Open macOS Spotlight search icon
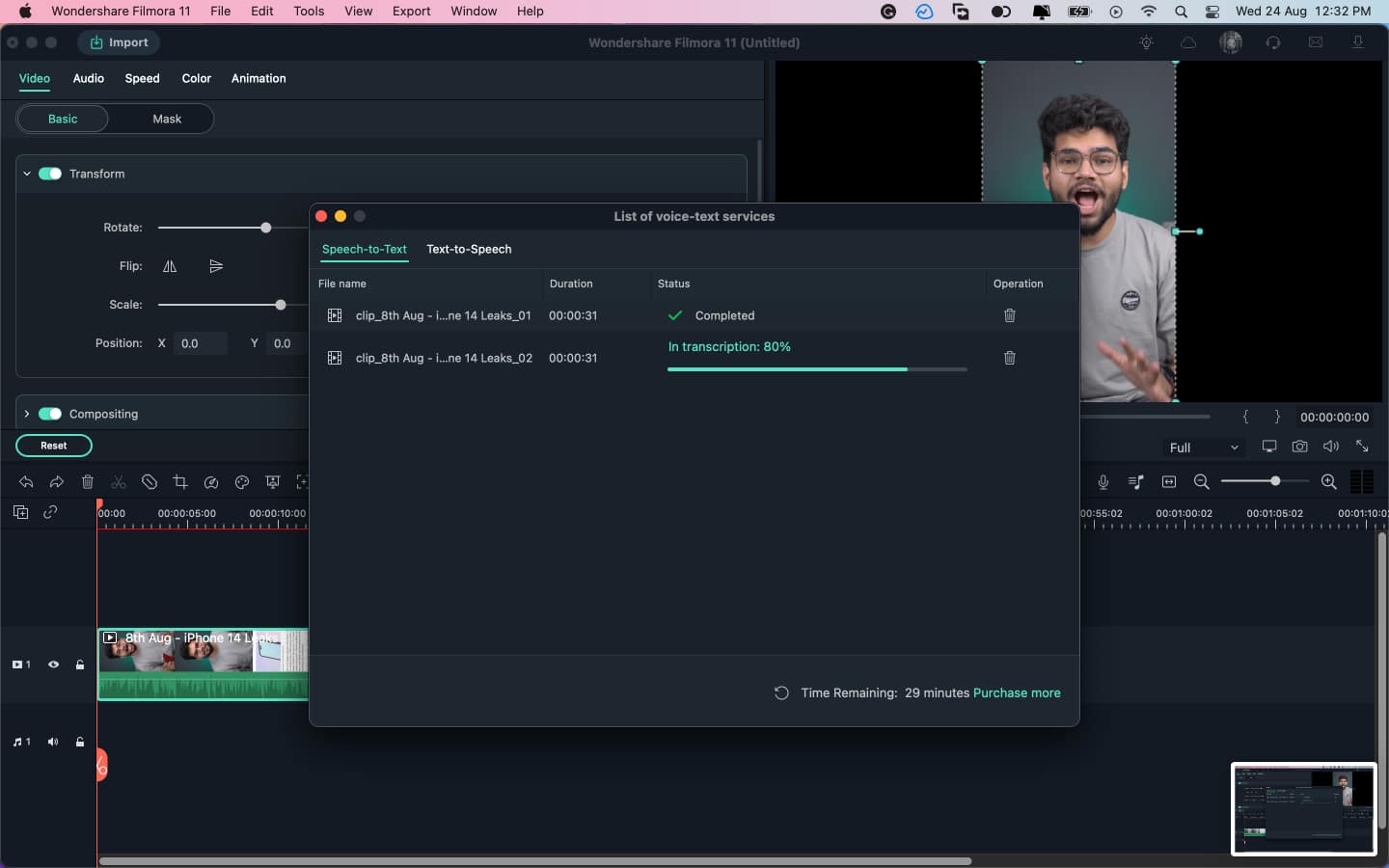1389x868 pixels. pyautogui.click(x=1181, y=11)
